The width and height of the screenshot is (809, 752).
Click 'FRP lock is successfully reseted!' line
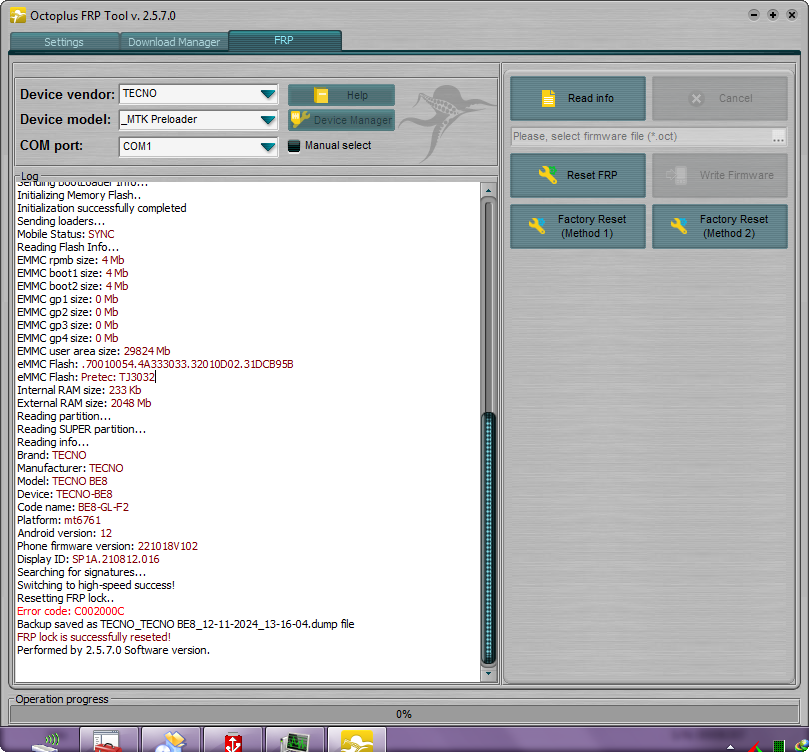[94, 637]
